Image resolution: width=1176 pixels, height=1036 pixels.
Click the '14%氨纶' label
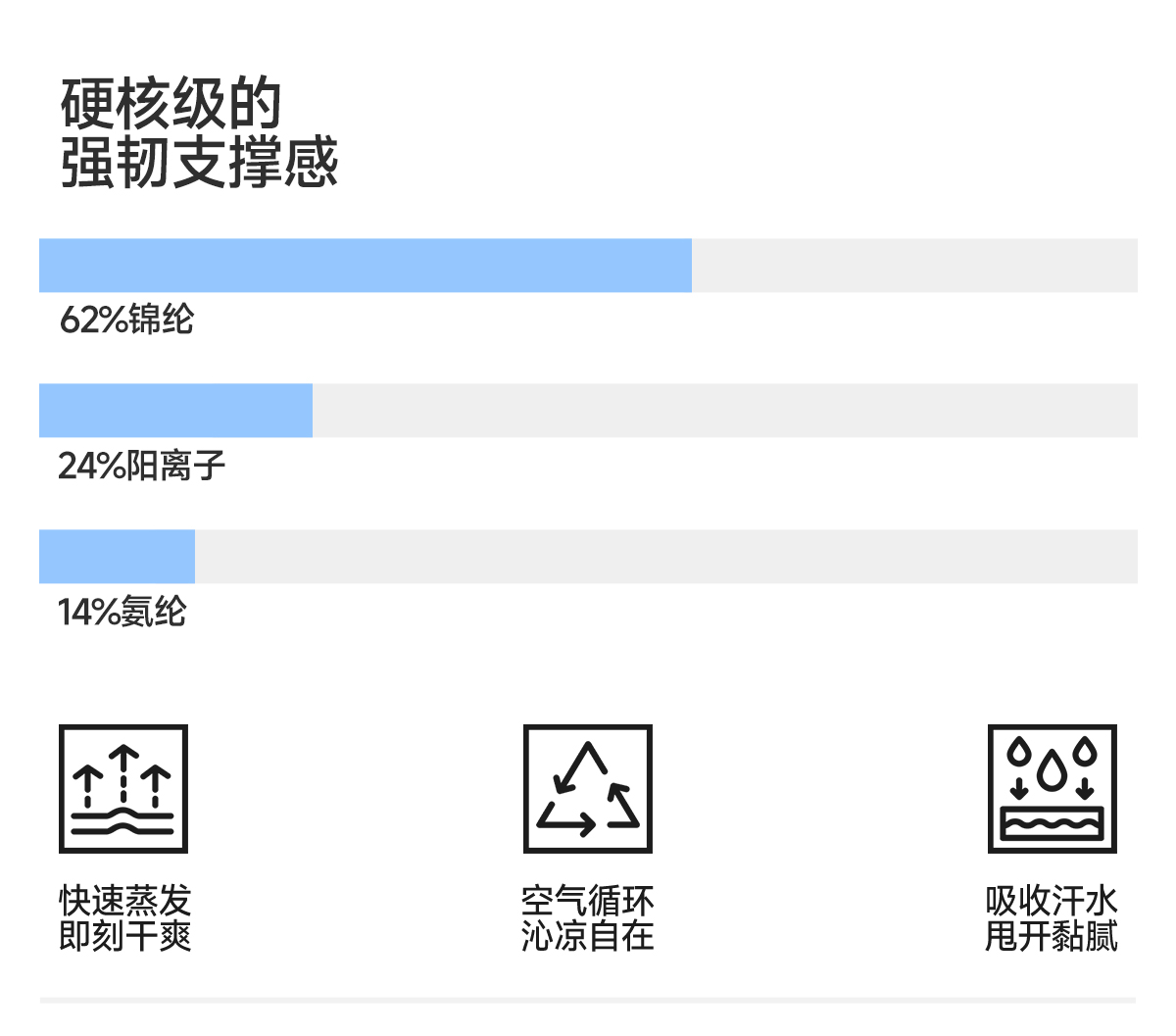122,612
